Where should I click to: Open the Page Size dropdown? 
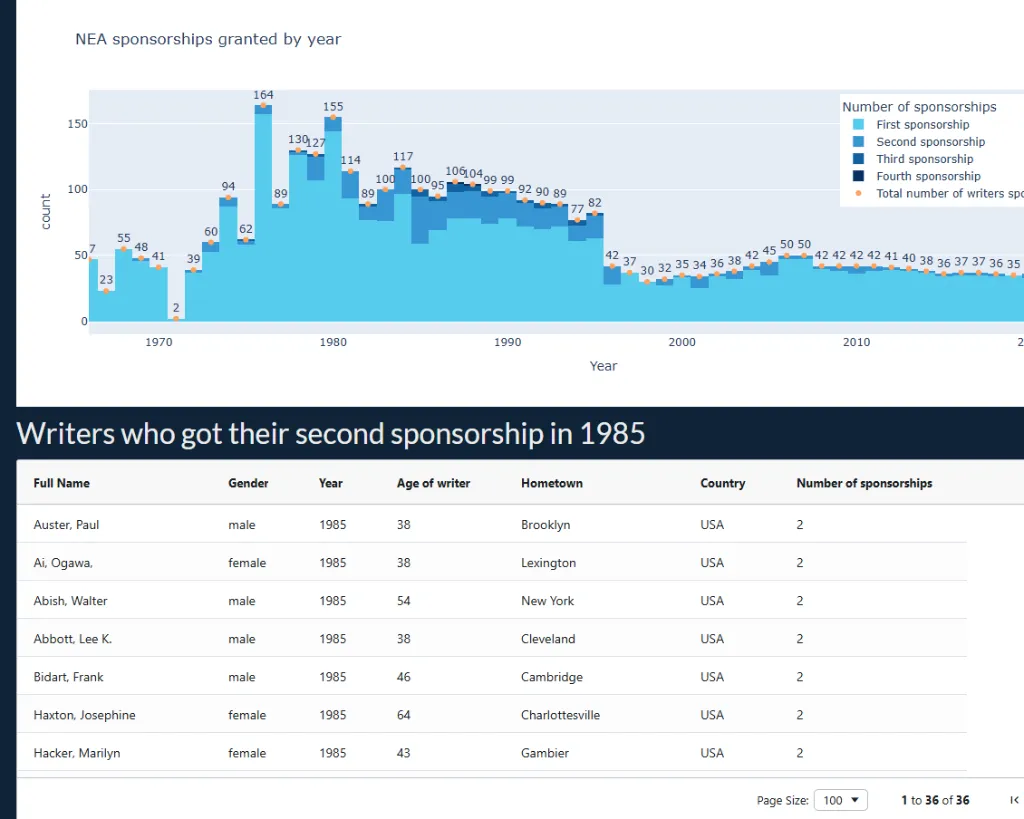[840, 800]
